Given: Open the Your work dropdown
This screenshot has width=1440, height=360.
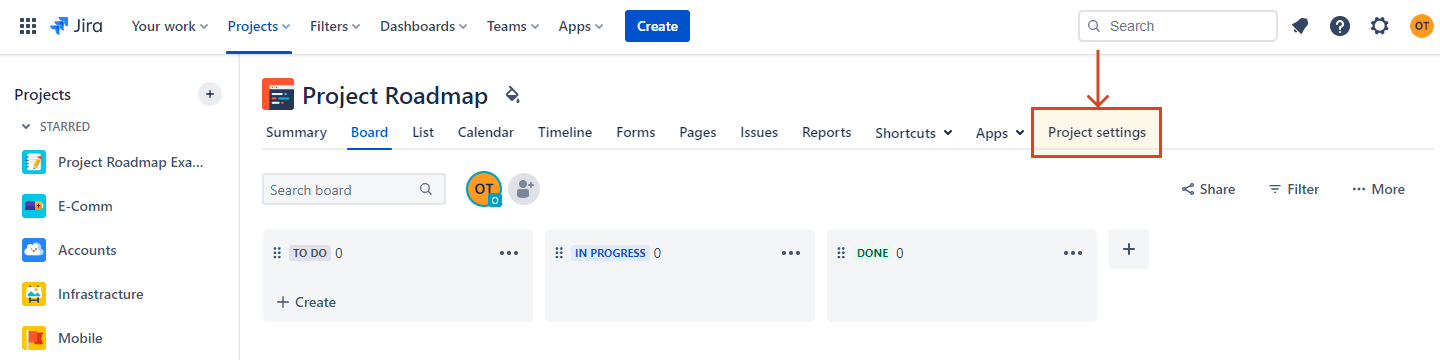Looking at the screenshot, I should click(170, 26).
